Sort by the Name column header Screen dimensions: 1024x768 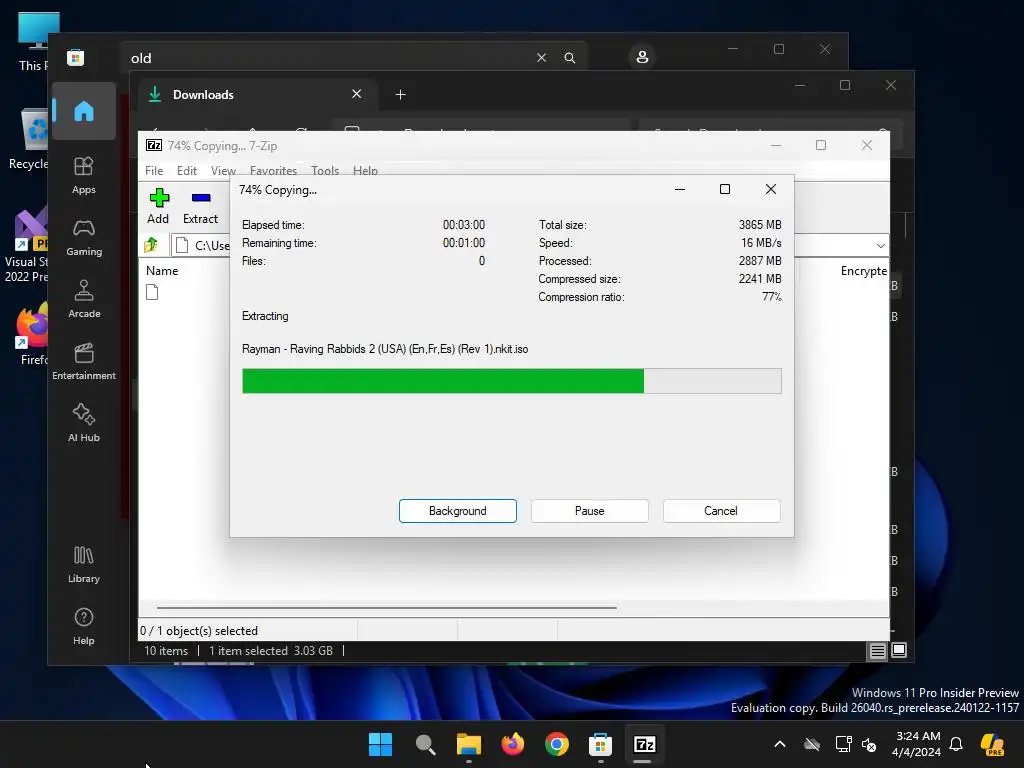pyautogui.click(x=162, y=270)
